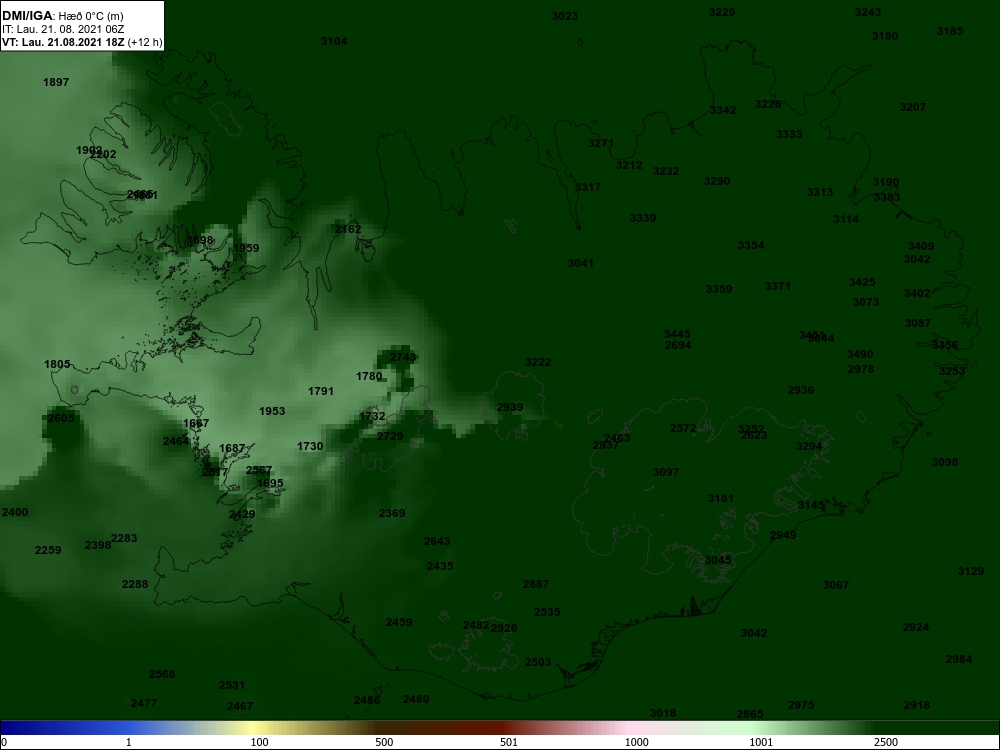The width and height of the screenshot is (1000, 750).
Task: Select the 2949 value near coast
Action: 783,535
